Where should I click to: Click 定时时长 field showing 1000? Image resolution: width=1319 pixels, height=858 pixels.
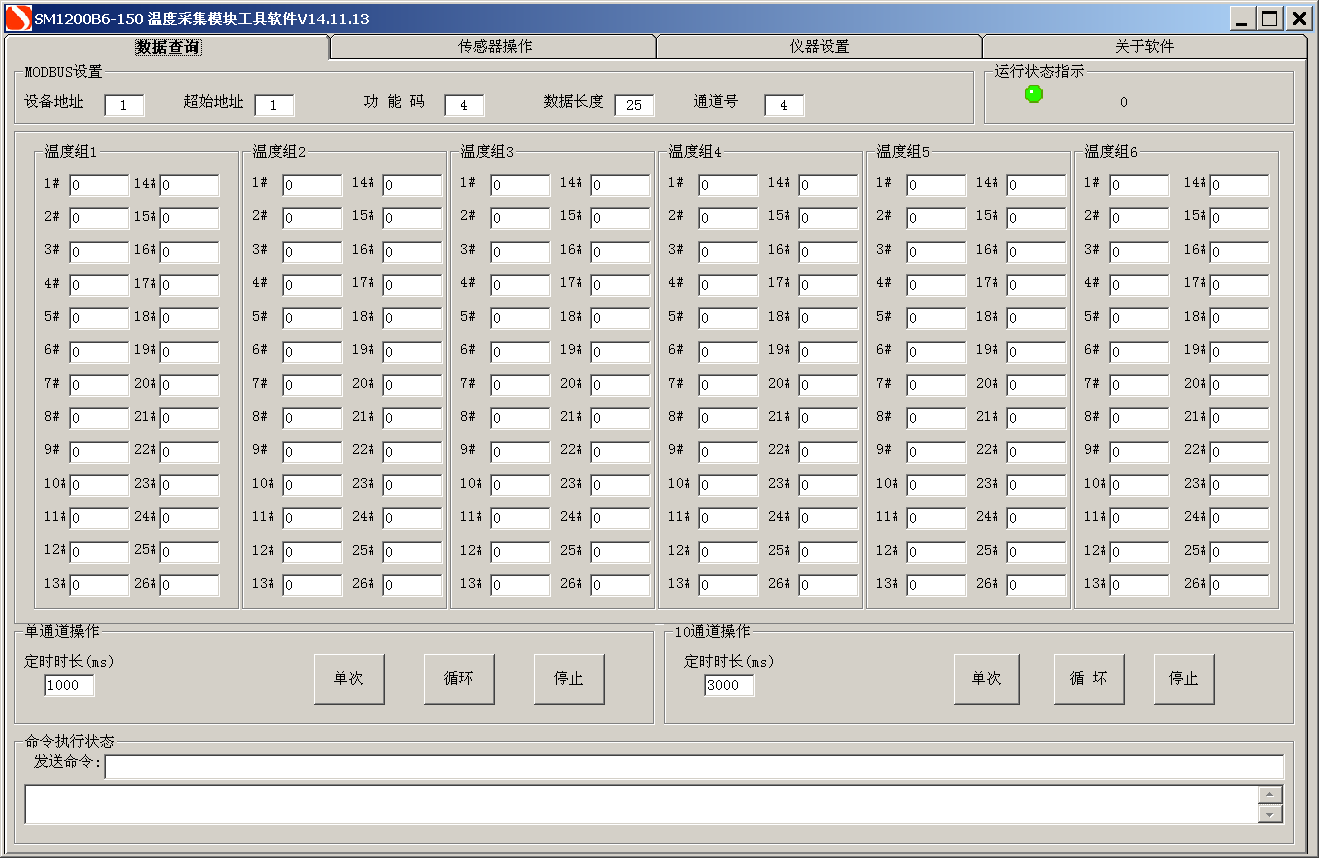point(69,685)
